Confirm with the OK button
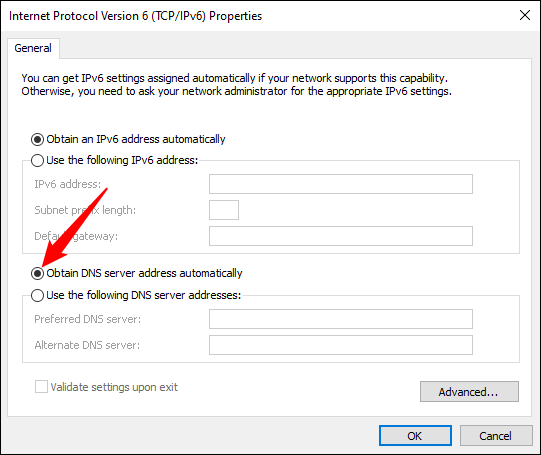This screenshot has height=455, width=541. click(415, 436)
